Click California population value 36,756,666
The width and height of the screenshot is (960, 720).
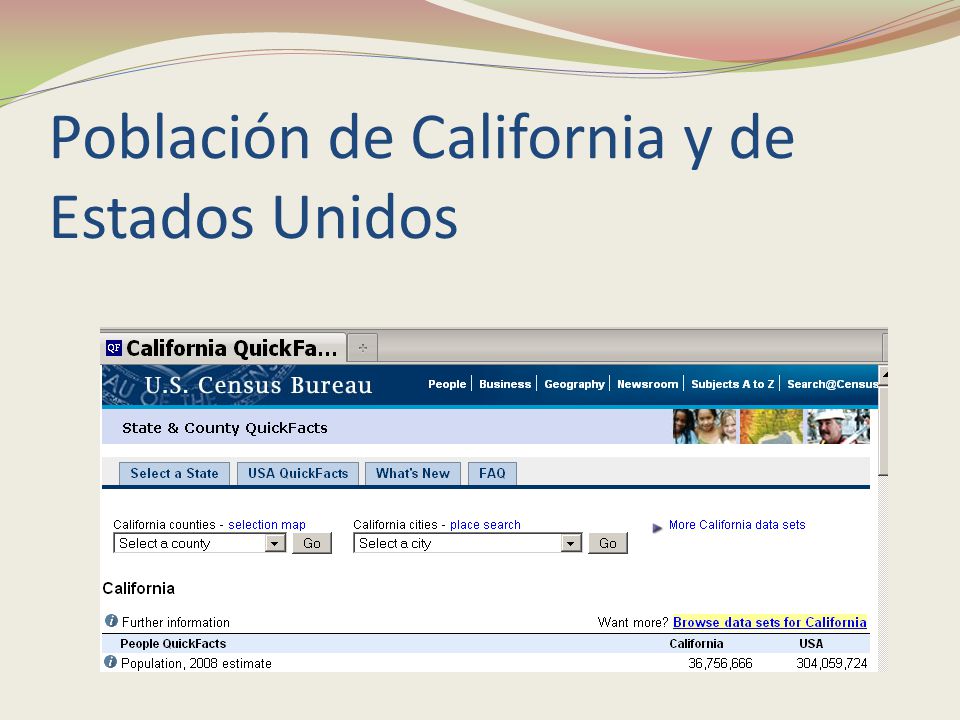coord(720,663)
